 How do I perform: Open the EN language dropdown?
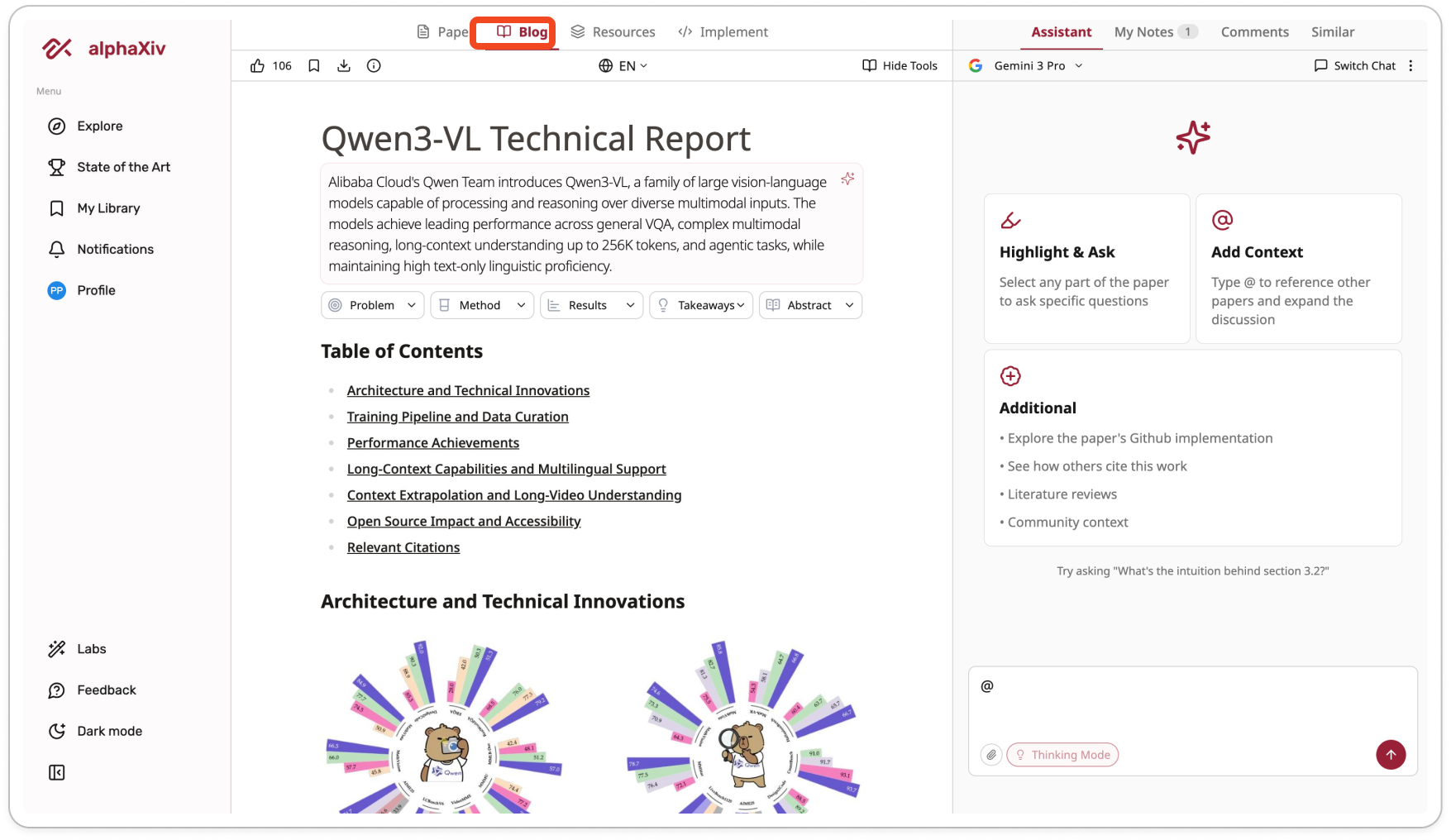[x=623, y=66]
